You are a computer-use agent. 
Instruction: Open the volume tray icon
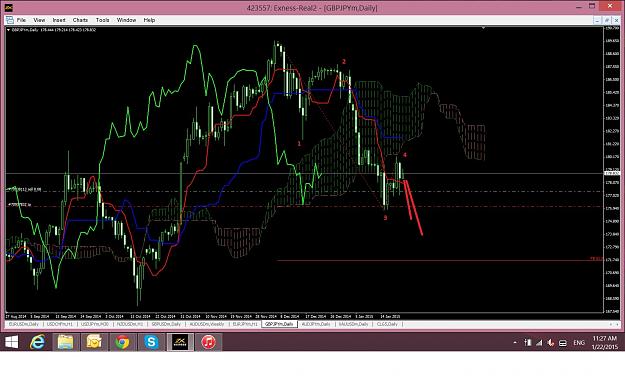click(550, 343)
